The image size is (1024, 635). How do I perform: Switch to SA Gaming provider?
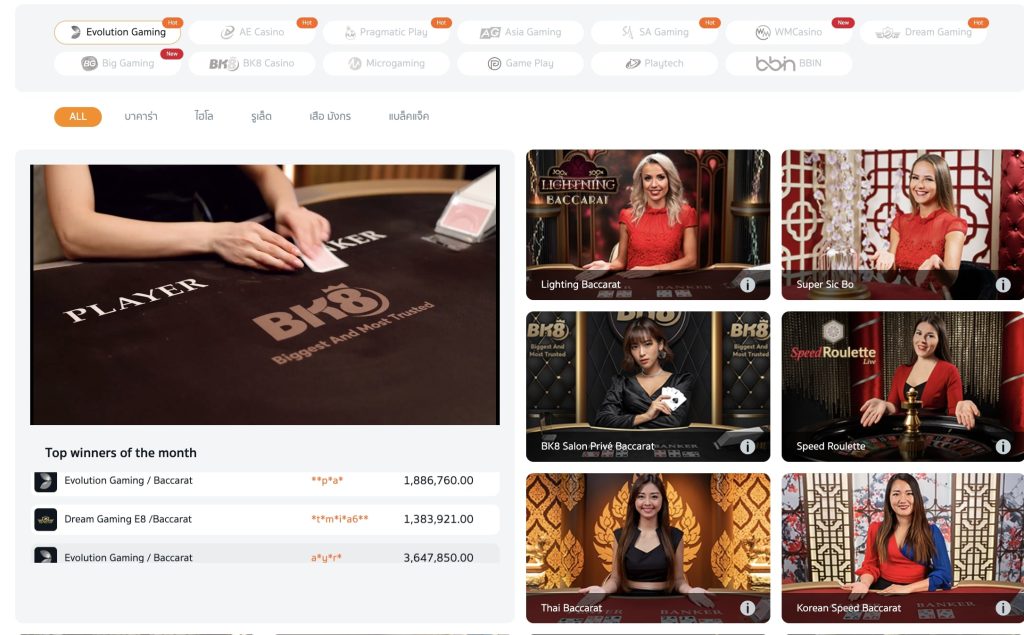point(654,32)
